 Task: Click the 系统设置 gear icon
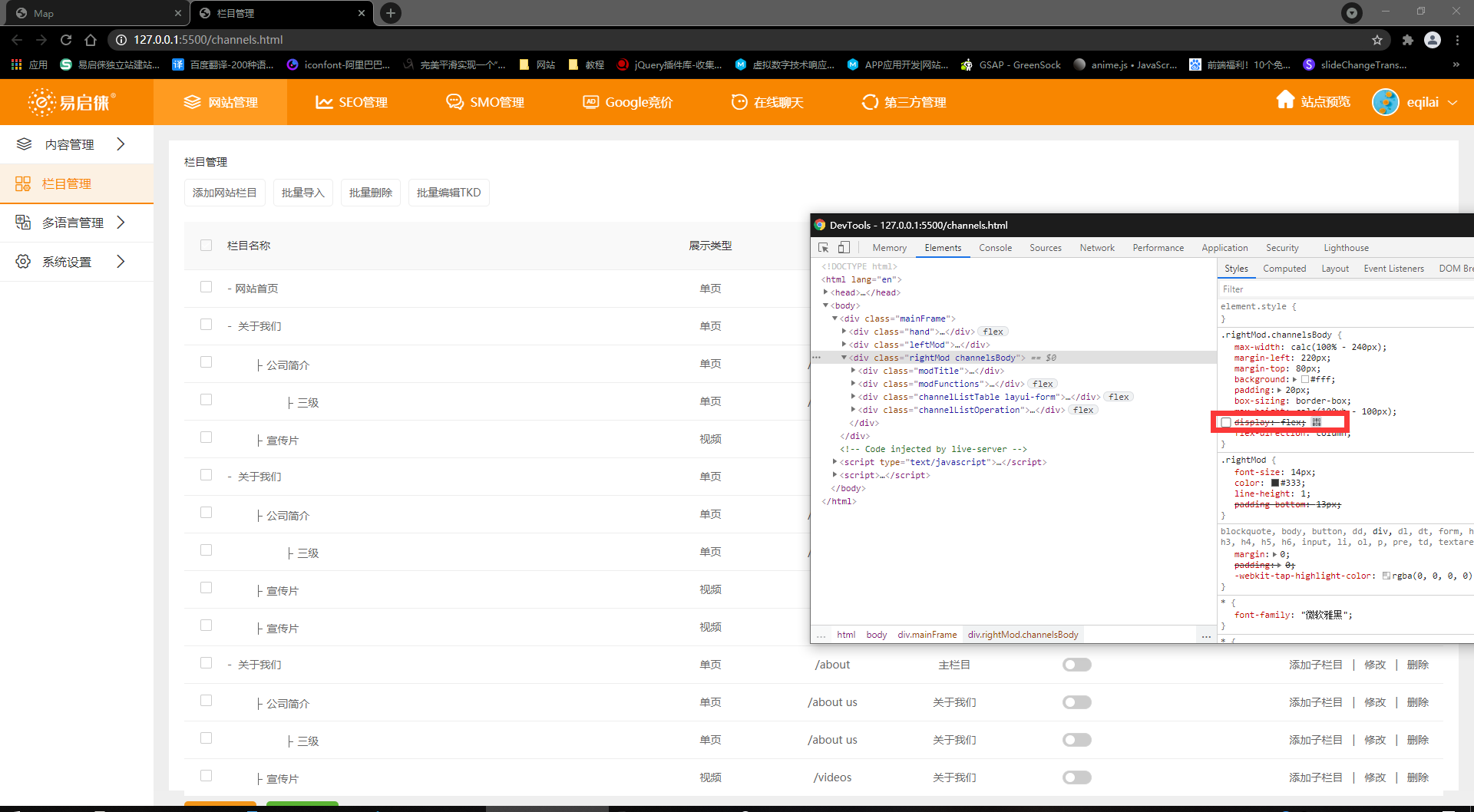pos(23,262)
